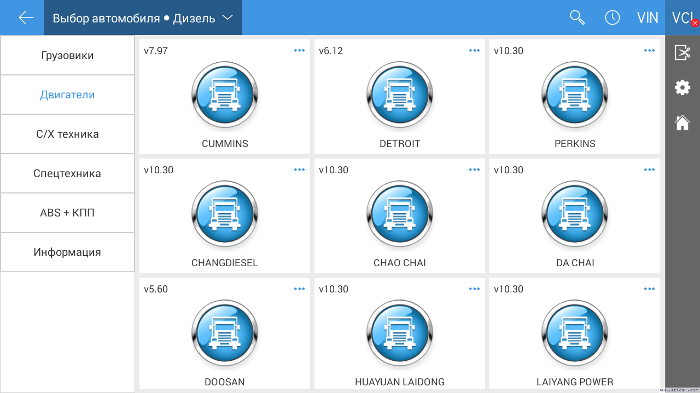Select the С/Х техника category

[x=67, y=134]
